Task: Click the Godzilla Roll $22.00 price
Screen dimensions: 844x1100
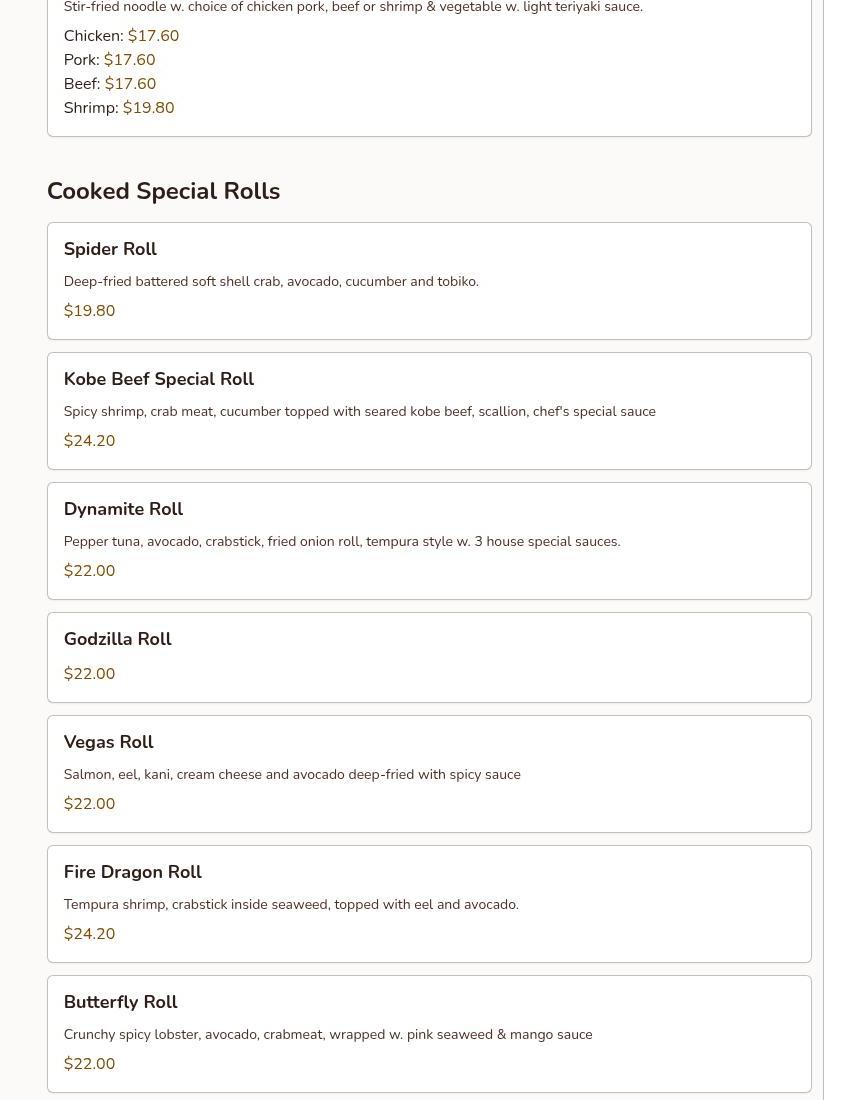Action: pyautogui.click(x=89, y=674)
